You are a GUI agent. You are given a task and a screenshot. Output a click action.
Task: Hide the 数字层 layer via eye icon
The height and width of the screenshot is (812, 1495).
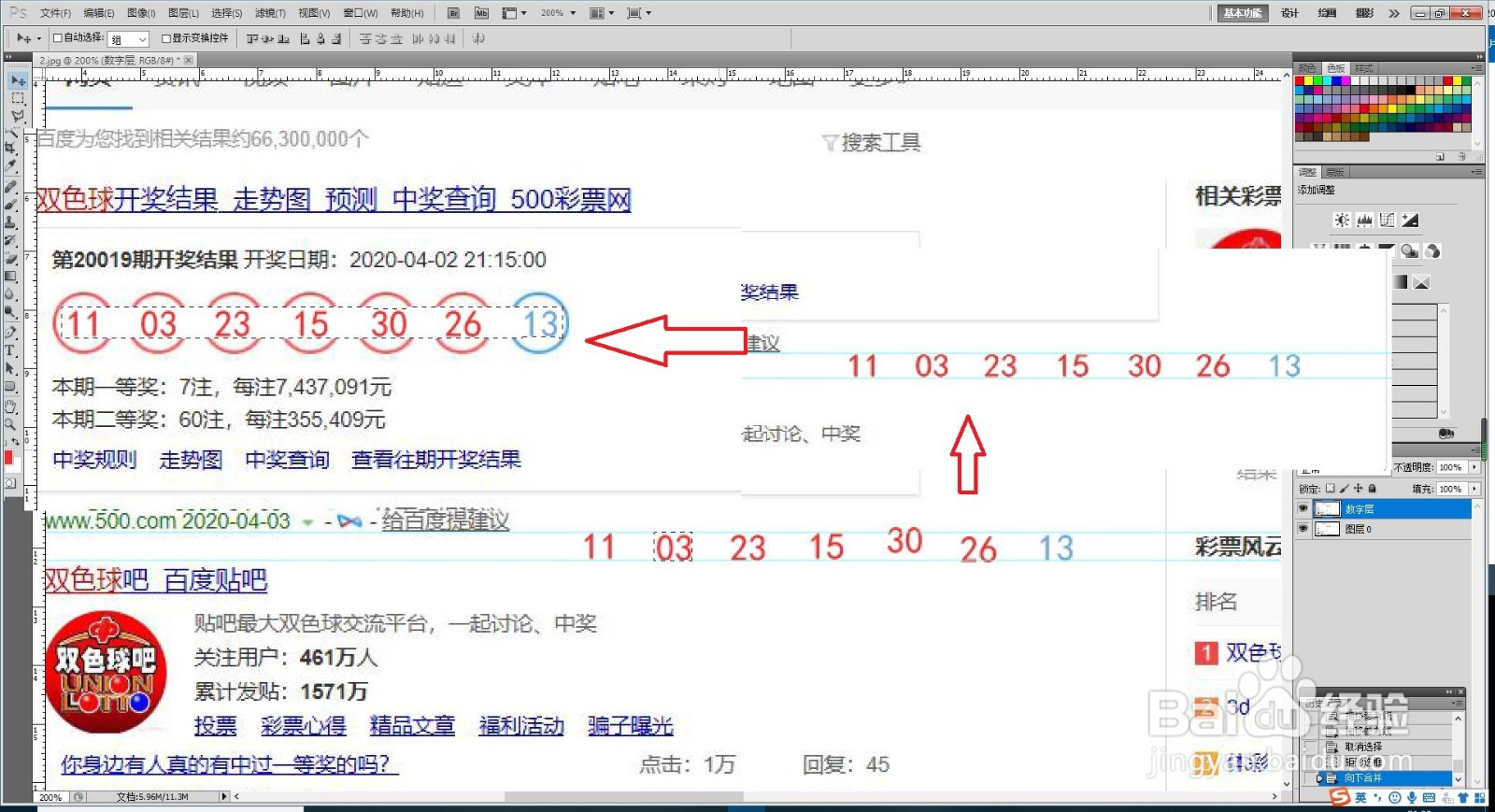[1303, 509]
